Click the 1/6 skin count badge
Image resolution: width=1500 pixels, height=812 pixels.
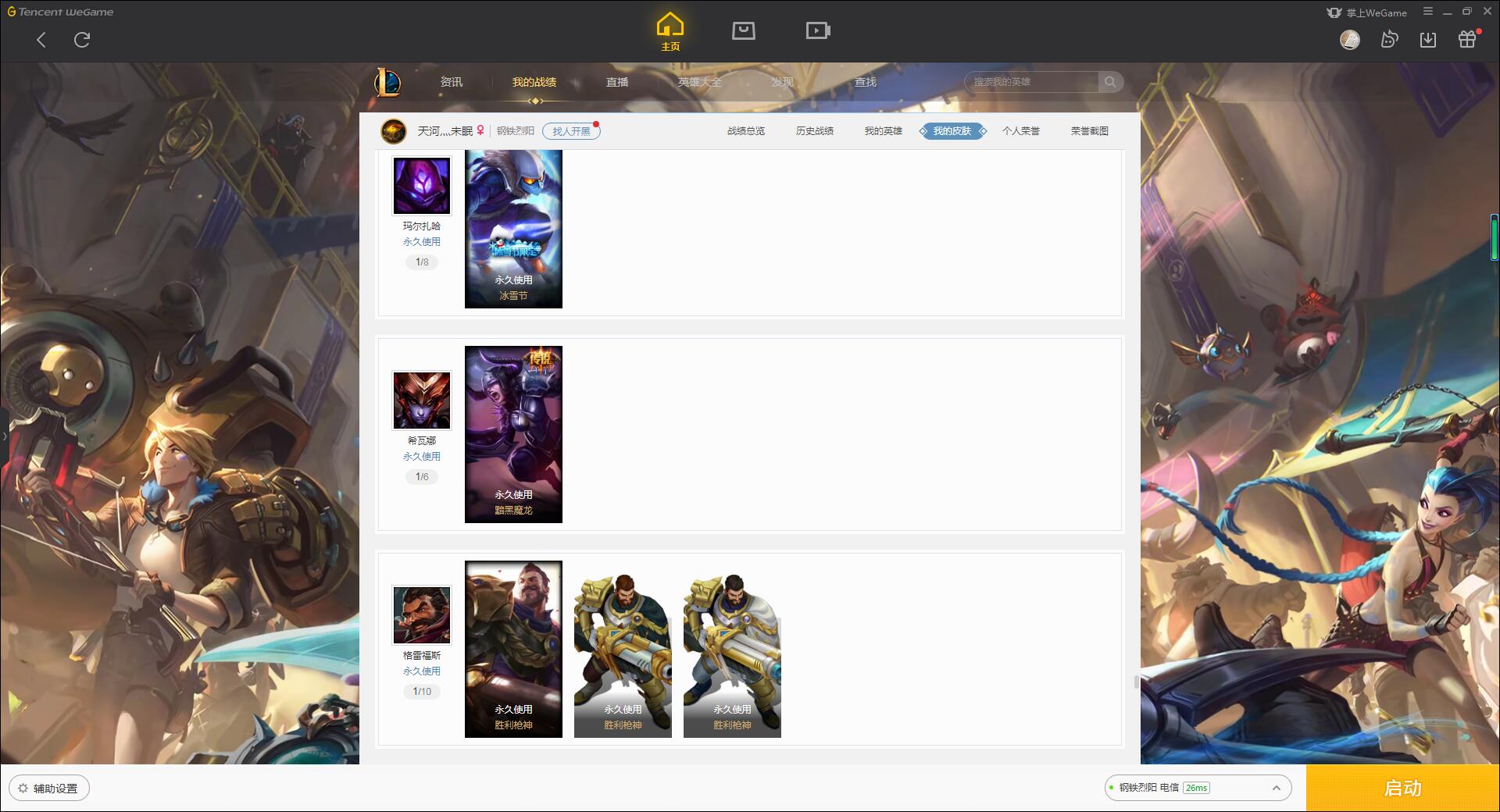(422, 477)
